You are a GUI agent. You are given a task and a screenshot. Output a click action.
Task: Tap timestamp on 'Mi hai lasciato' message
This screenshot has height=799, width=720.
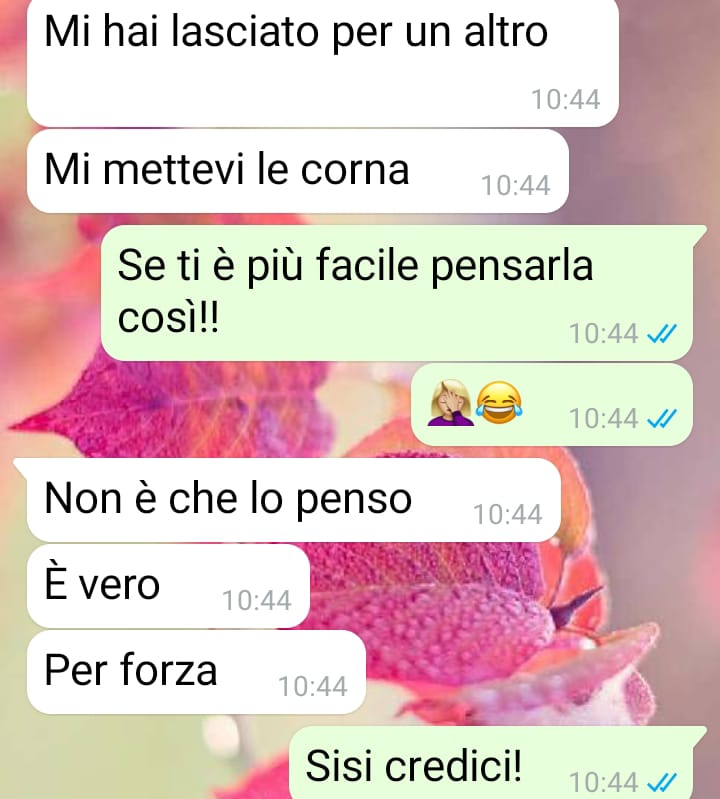(x=566, y=99)
